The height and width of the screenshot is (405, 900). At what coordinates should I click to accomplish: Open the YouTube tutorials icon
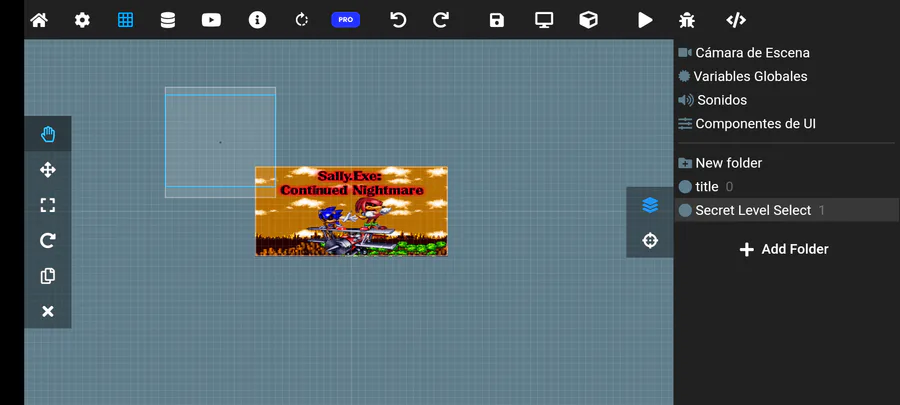(211, 21)
